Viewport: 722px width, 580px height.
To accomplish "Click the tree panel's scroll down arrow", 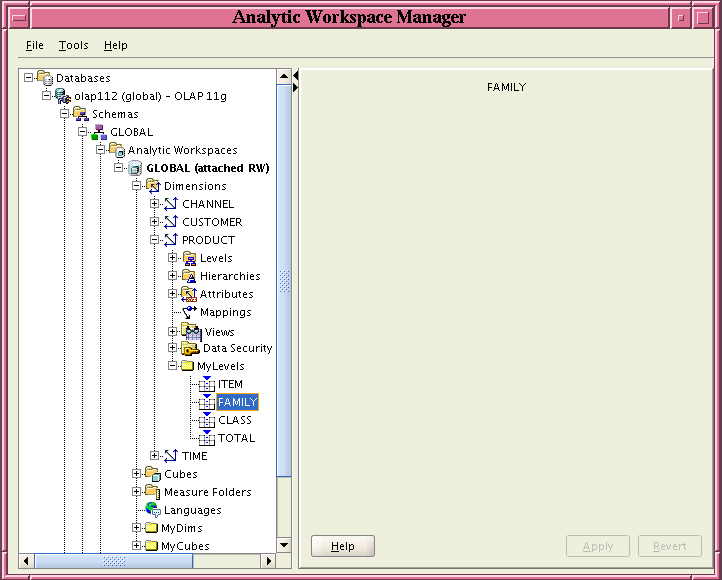I will tap(284, 545).
